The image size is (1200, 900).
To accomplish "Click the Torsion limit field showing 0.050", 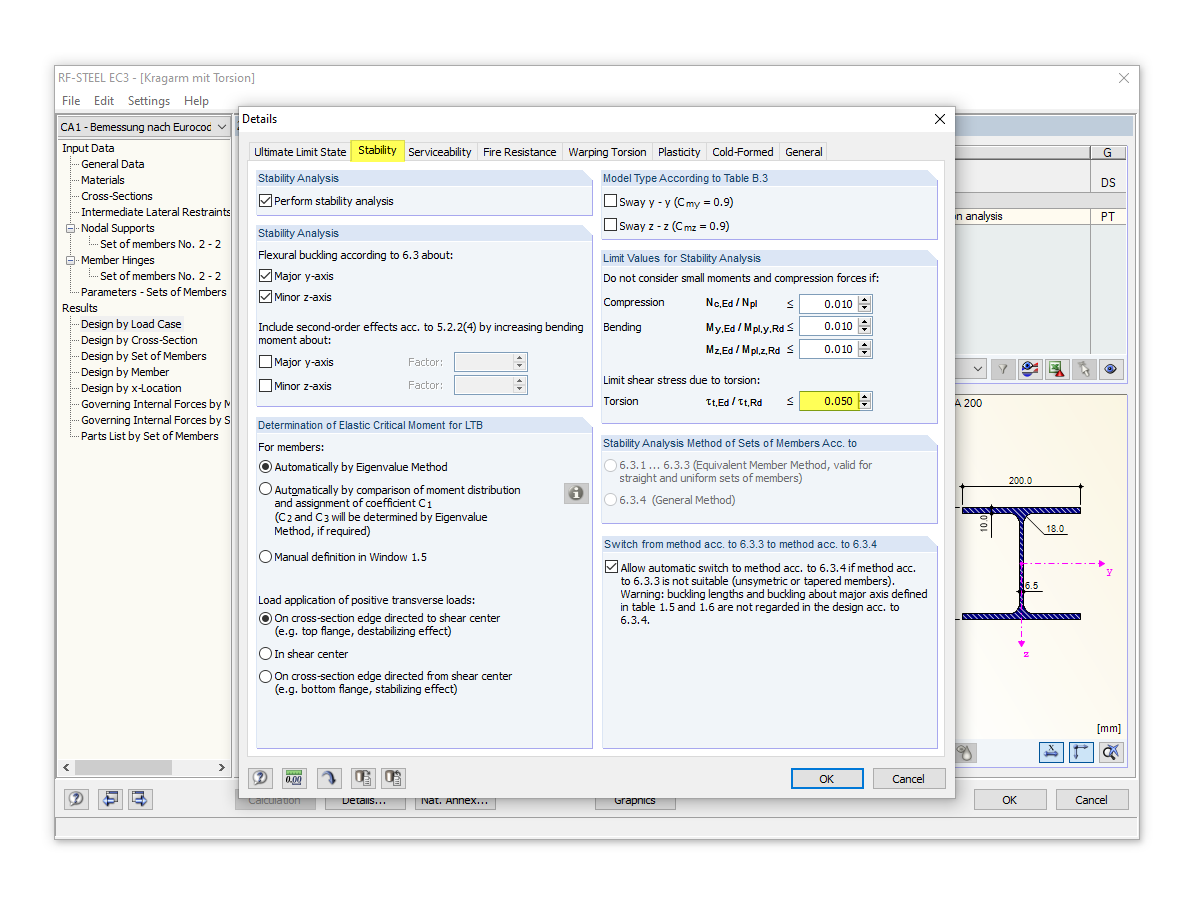I will (828, 401).
